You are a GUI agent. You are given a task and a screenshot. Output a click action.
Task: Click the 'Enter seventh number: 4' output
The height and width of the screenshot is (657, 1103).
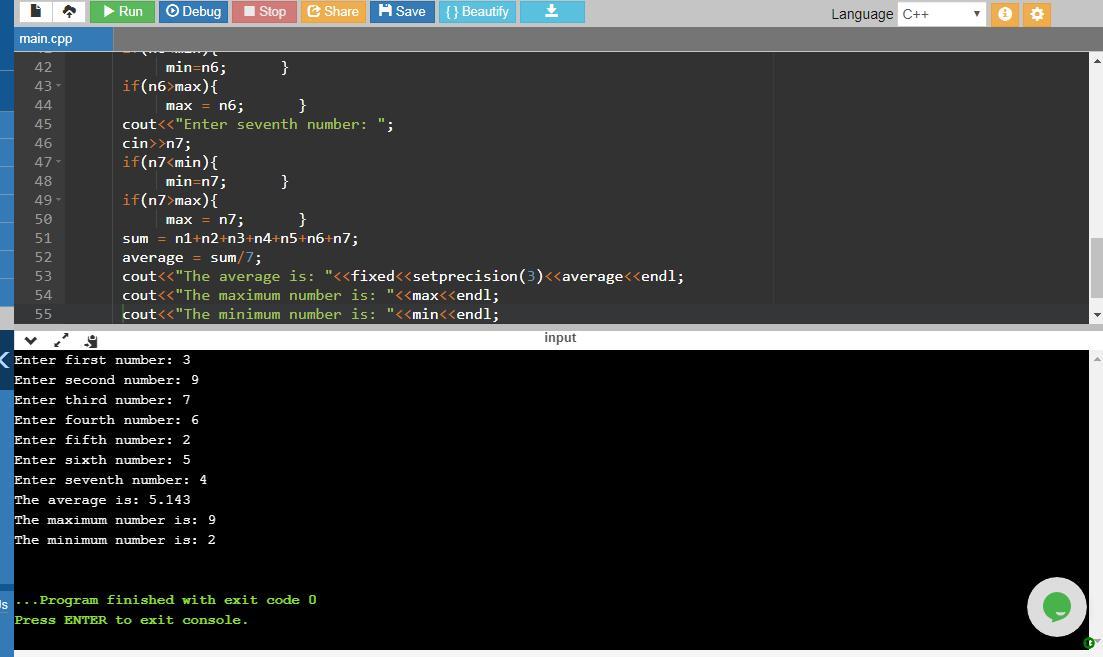click(110, 480)
